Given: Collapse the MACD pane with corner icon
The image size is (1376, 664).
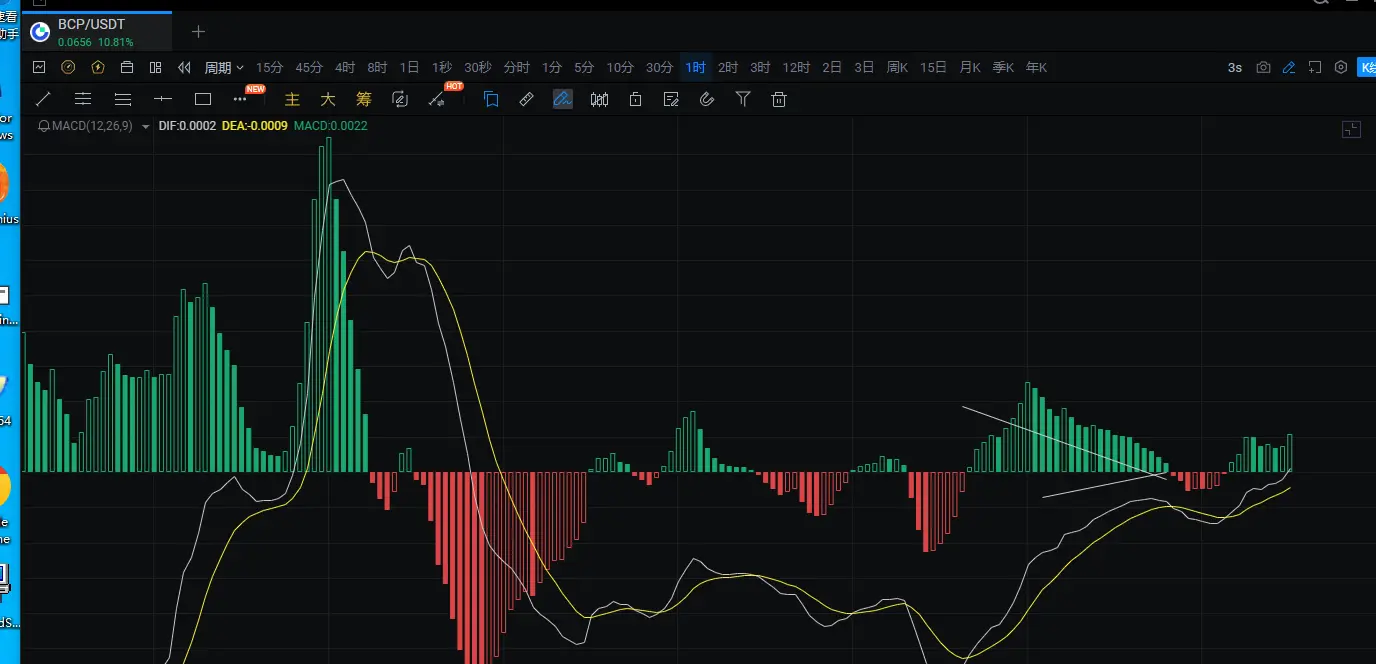Looking at the screenshot, I should (x=1351, y=129).
